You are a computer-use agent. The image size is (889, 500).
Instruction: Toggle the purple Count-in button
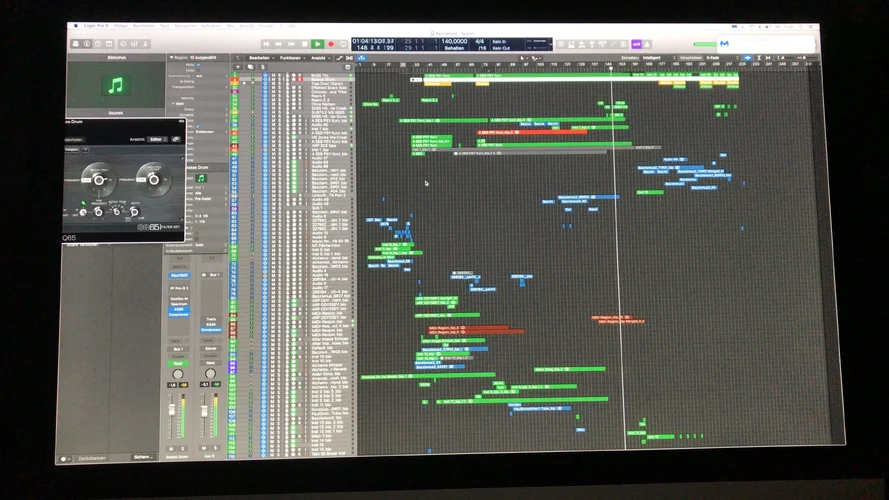point(636,44)
